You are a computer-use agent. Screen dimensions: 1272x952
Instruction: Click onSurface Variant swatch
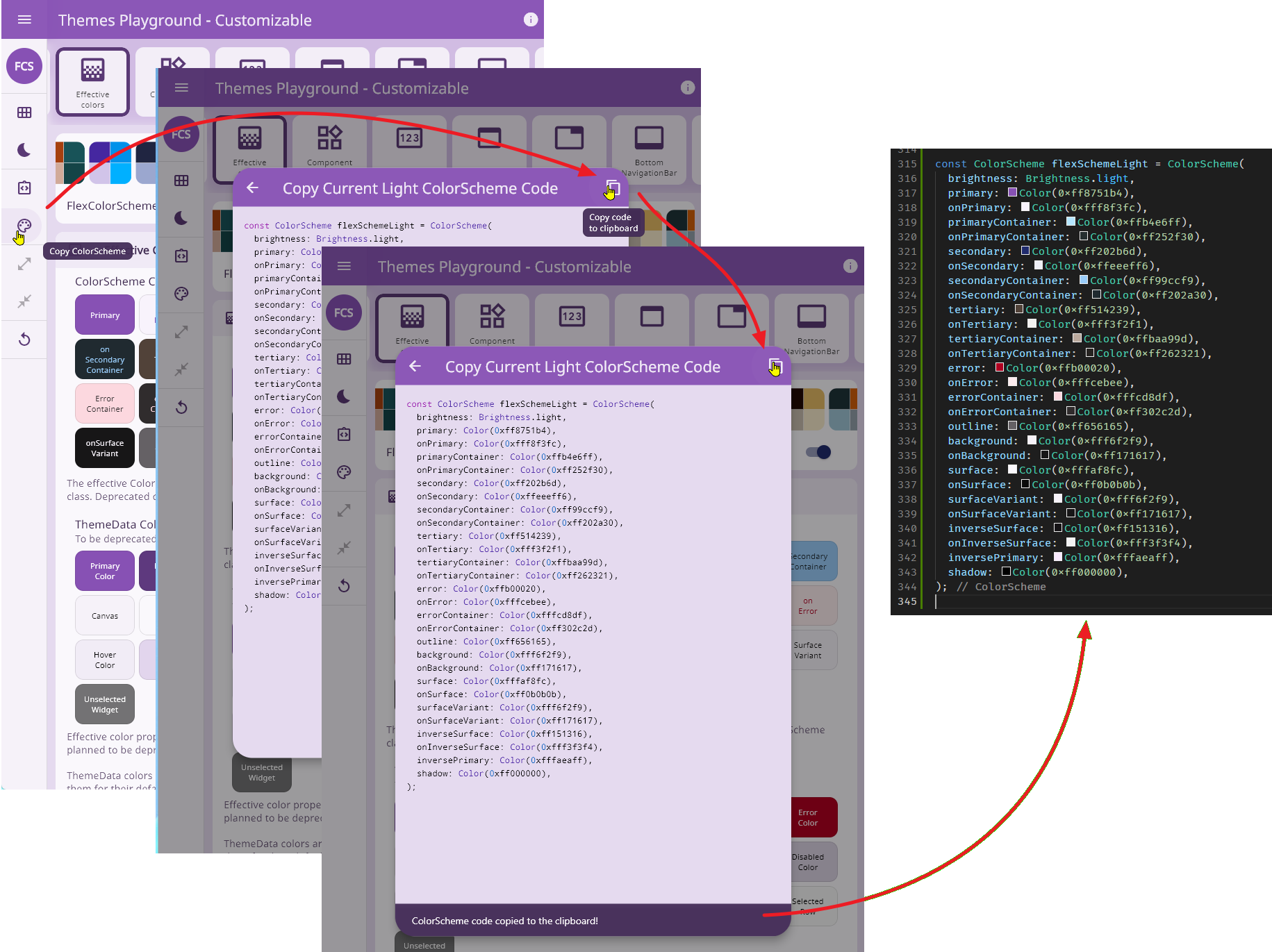click(105, 448)
